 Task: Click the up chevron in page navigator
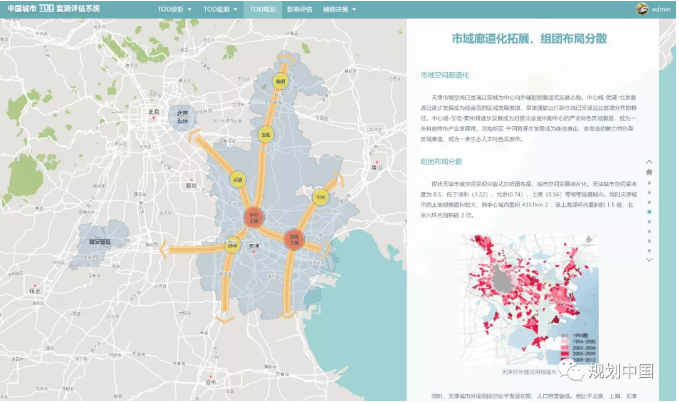649,160
